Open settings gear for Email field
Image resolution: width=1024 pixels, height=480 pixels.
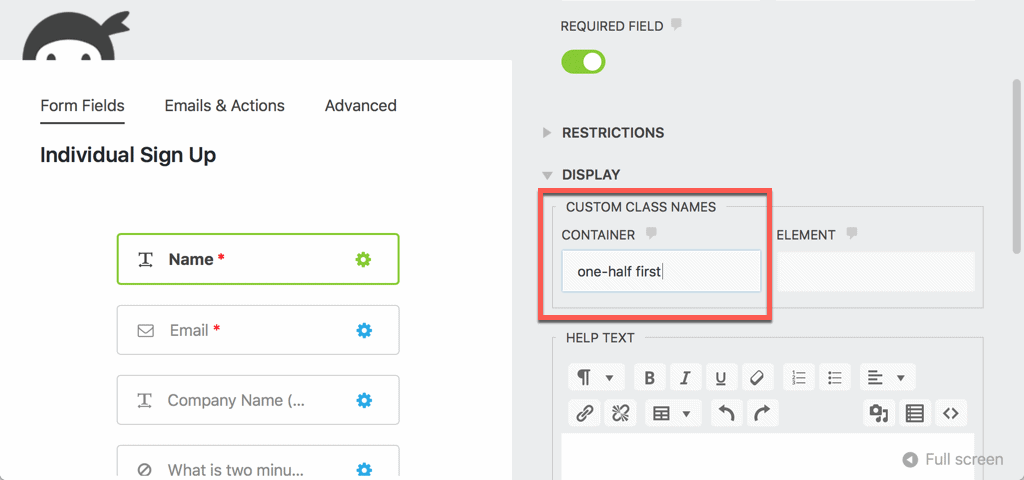(x=364, y=330)
